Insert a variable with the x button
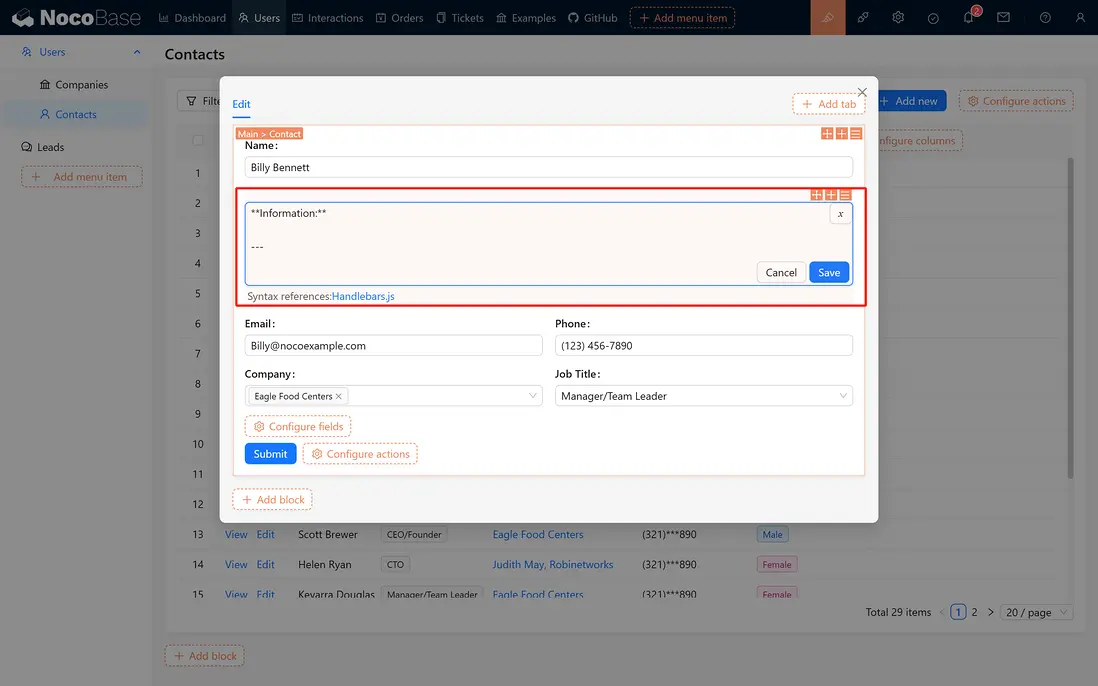 (x=840, y=214)
